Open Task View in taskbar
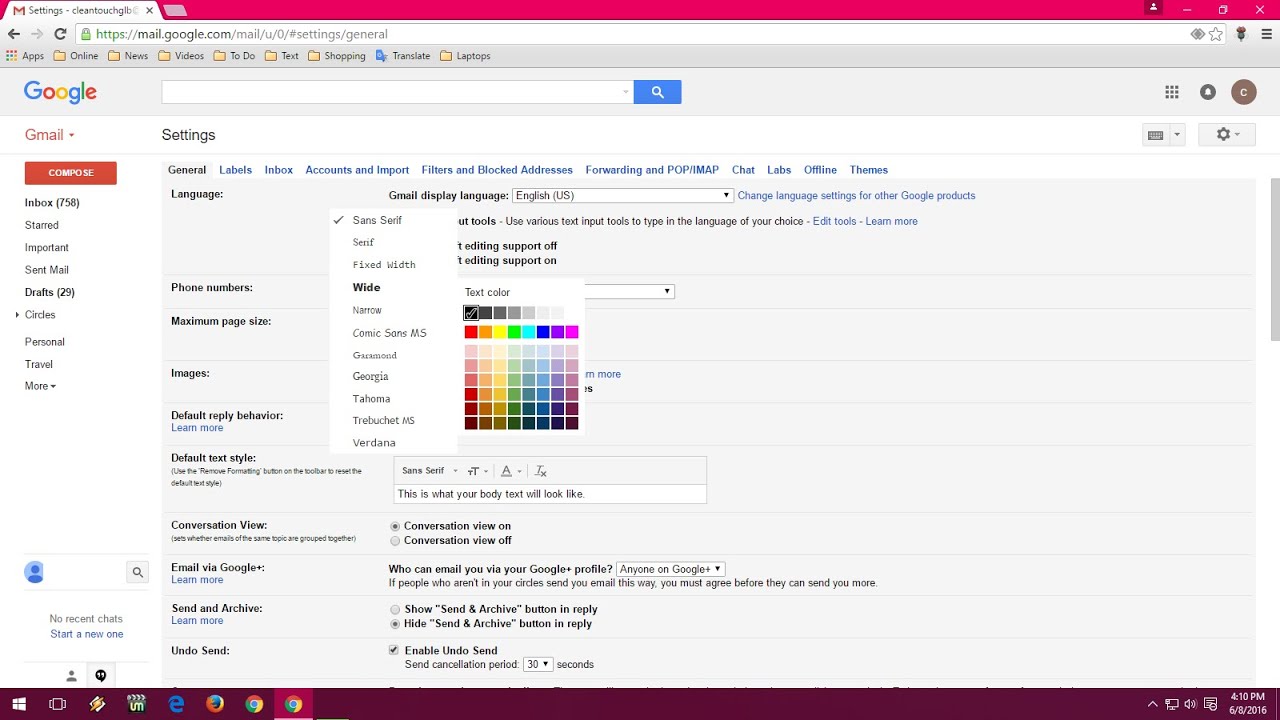This screenshot has height=720, width=1280. tap(58, 704)
